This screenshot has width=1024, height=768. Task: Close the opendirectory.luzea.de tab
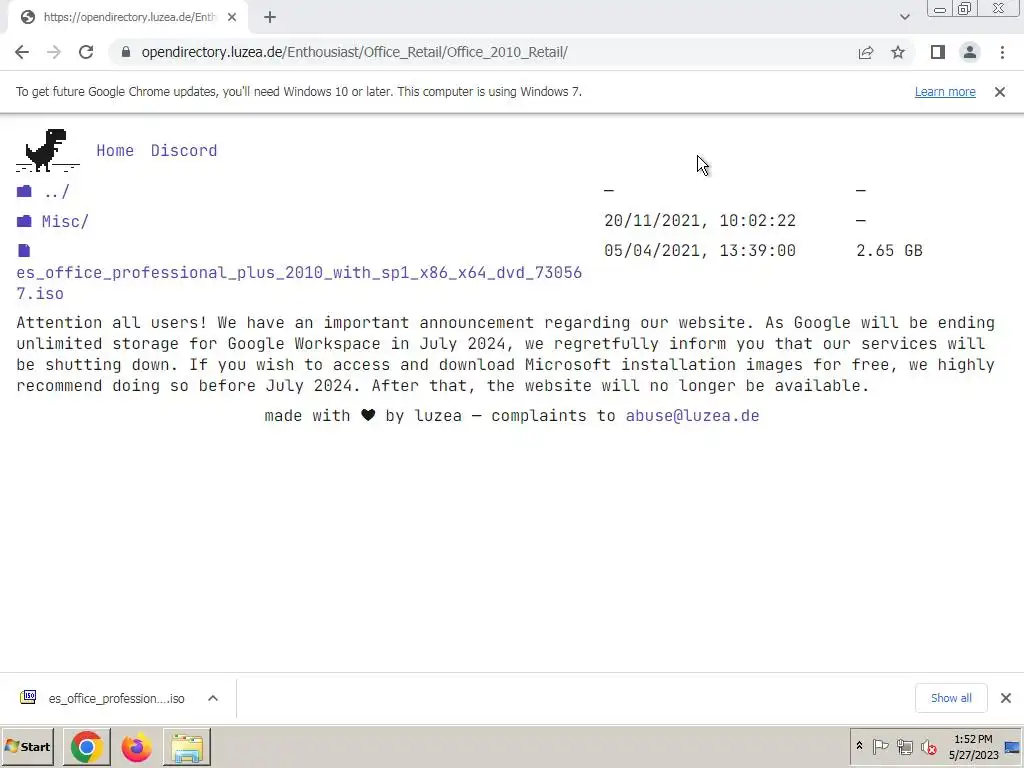(x=232, y=18)
